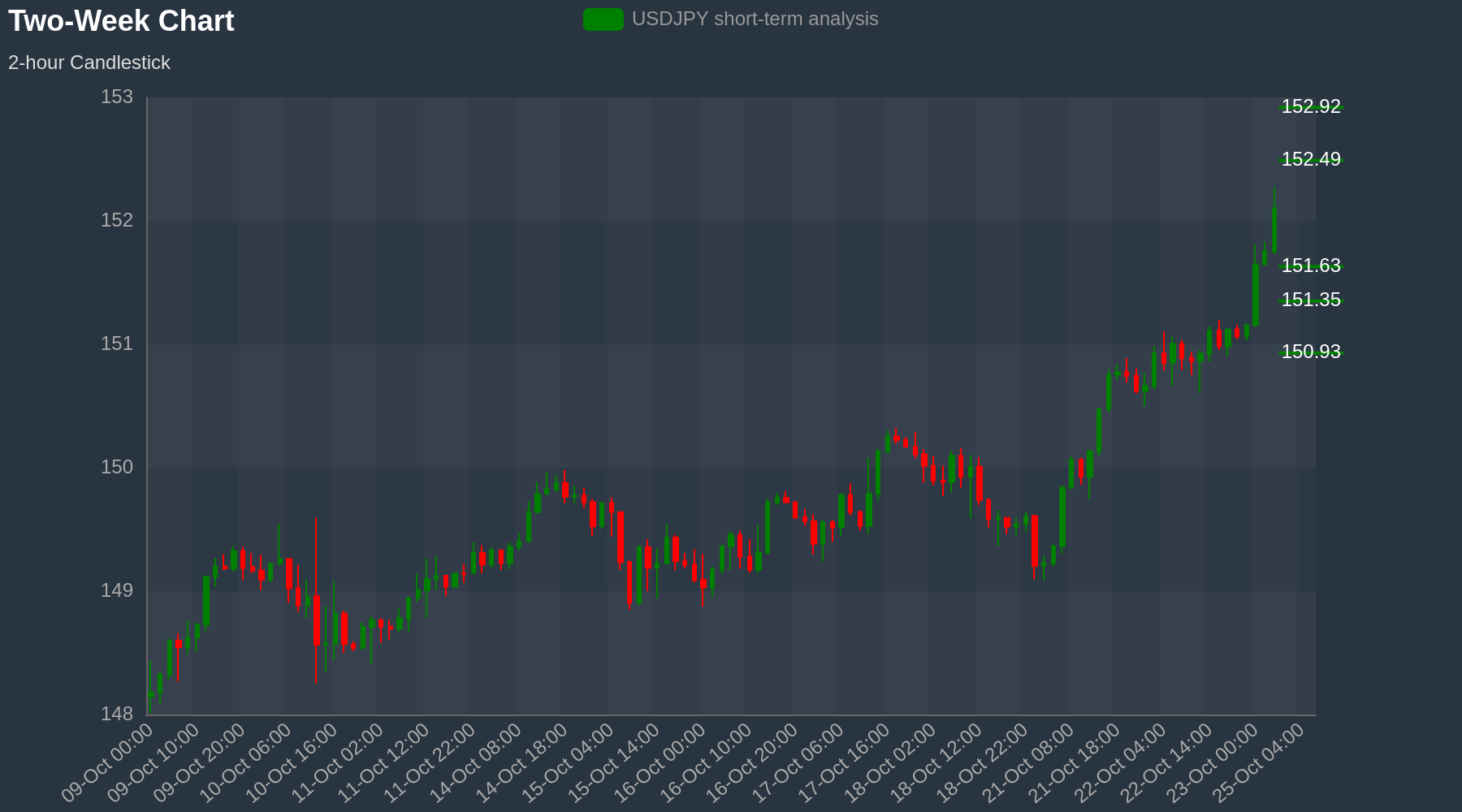Toggle the 'USDJPY short-term analysis' legend label
This screenshot has height=812, width=1462.
click(755, 19)
